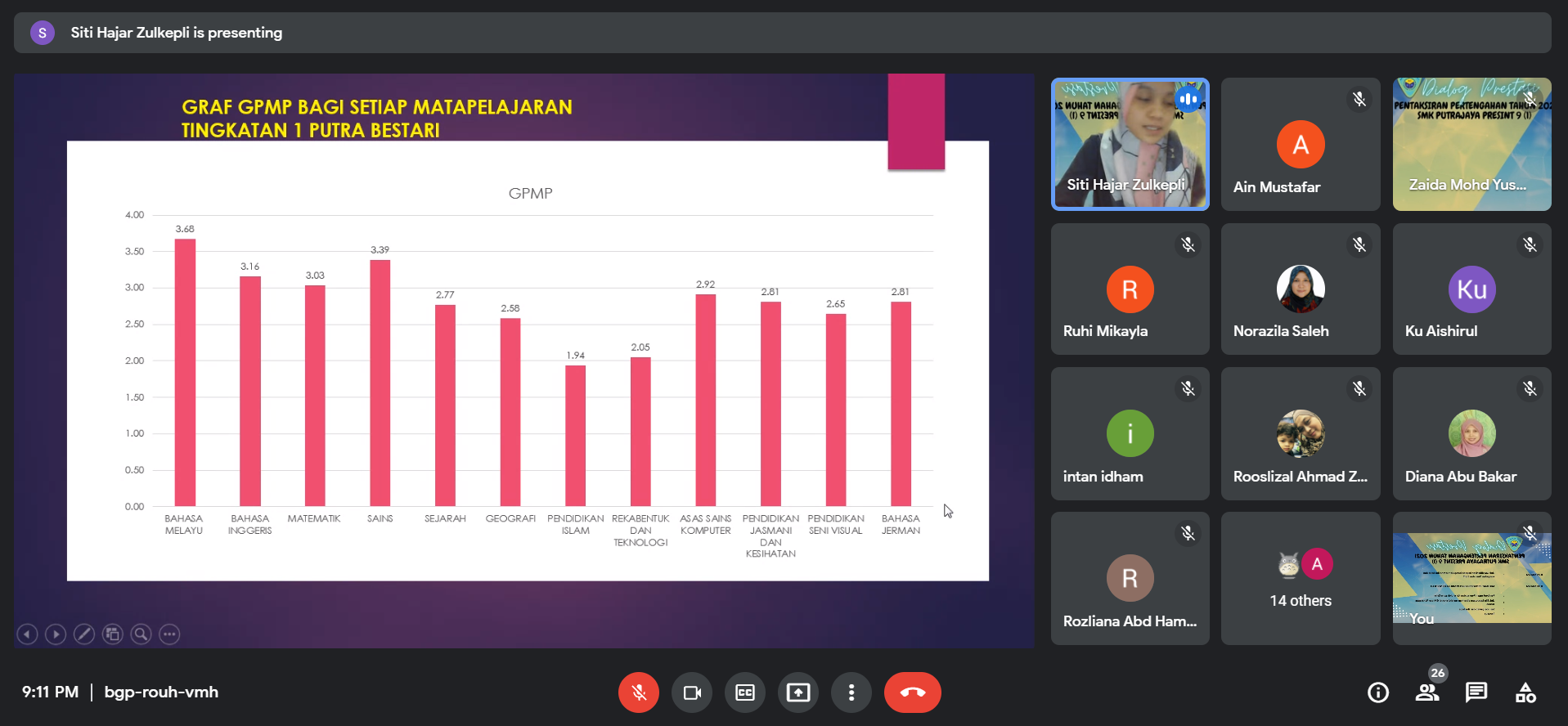Viewport: 1568px width, 726px height.
Task: Expand the 14 others participants tile
Action: coord(1300,579)
